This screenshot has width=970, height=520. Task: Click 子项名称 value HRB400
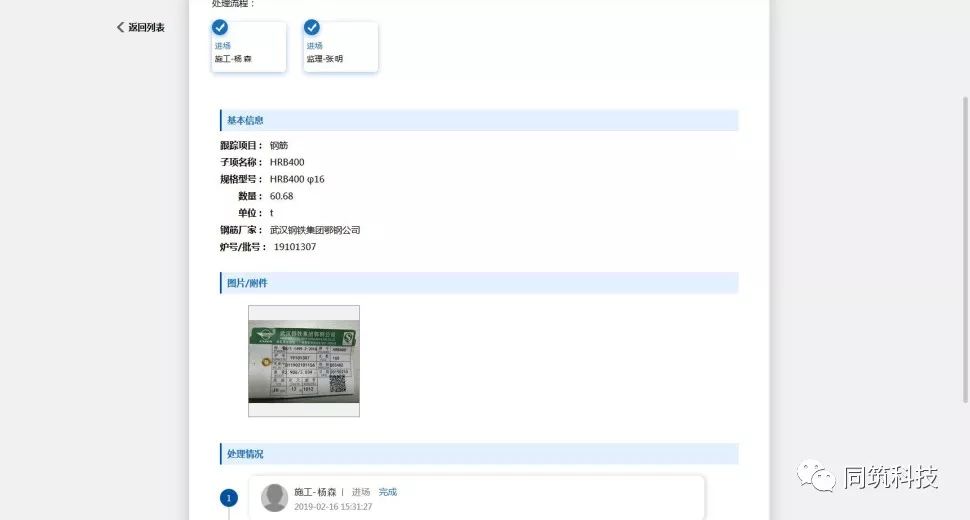tap(287, 162)
